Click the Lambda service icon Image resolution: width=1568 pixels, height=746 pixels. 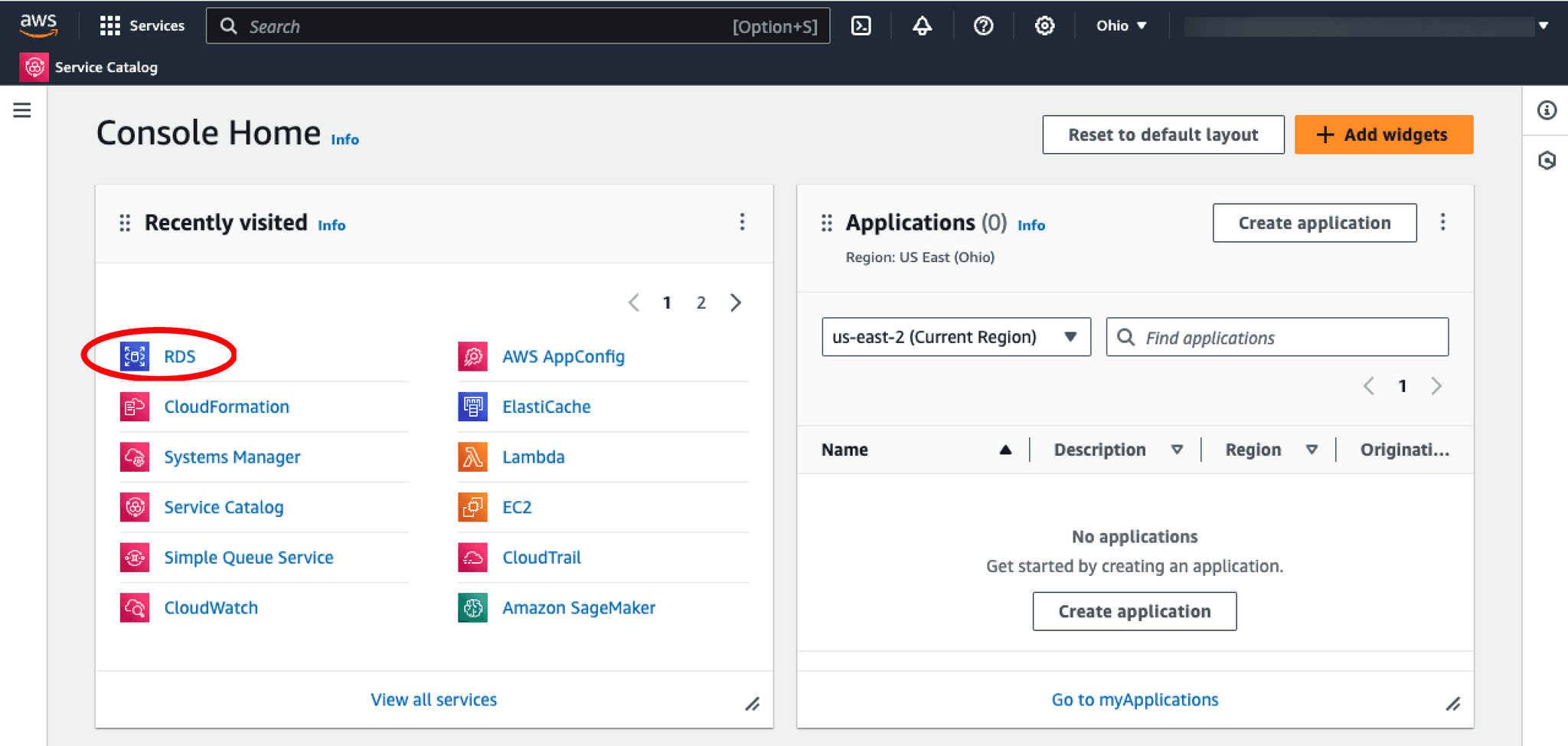pyautogui.click(x=473, y=457)
